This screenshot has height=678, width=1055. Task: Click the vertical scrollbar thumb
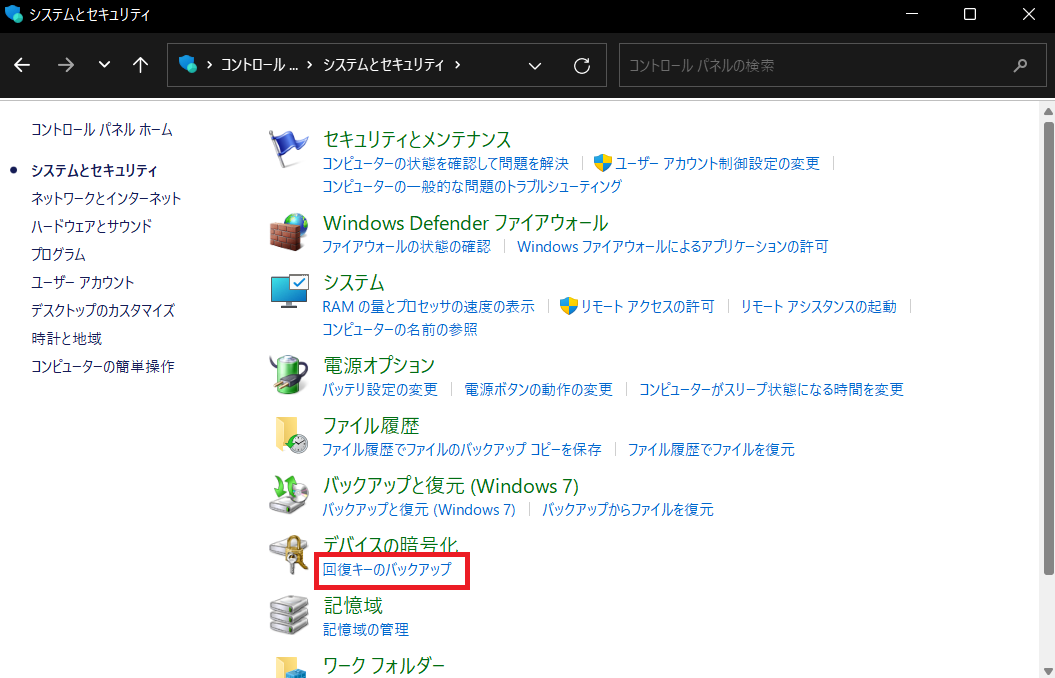[x=1048, y=348]
